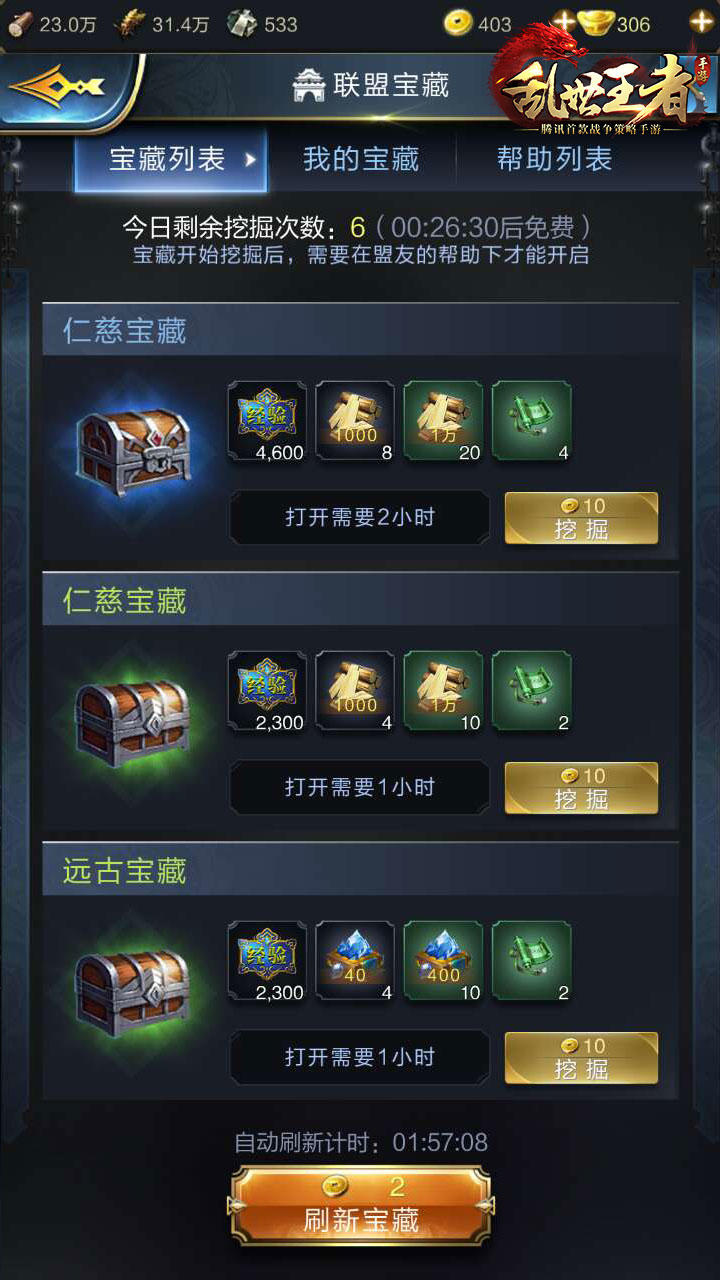Dig the first 仁慈宝藏 with 挖掘 button
Screen dimensions: 720x1280
pyautogui.click(x=581, y=518)
